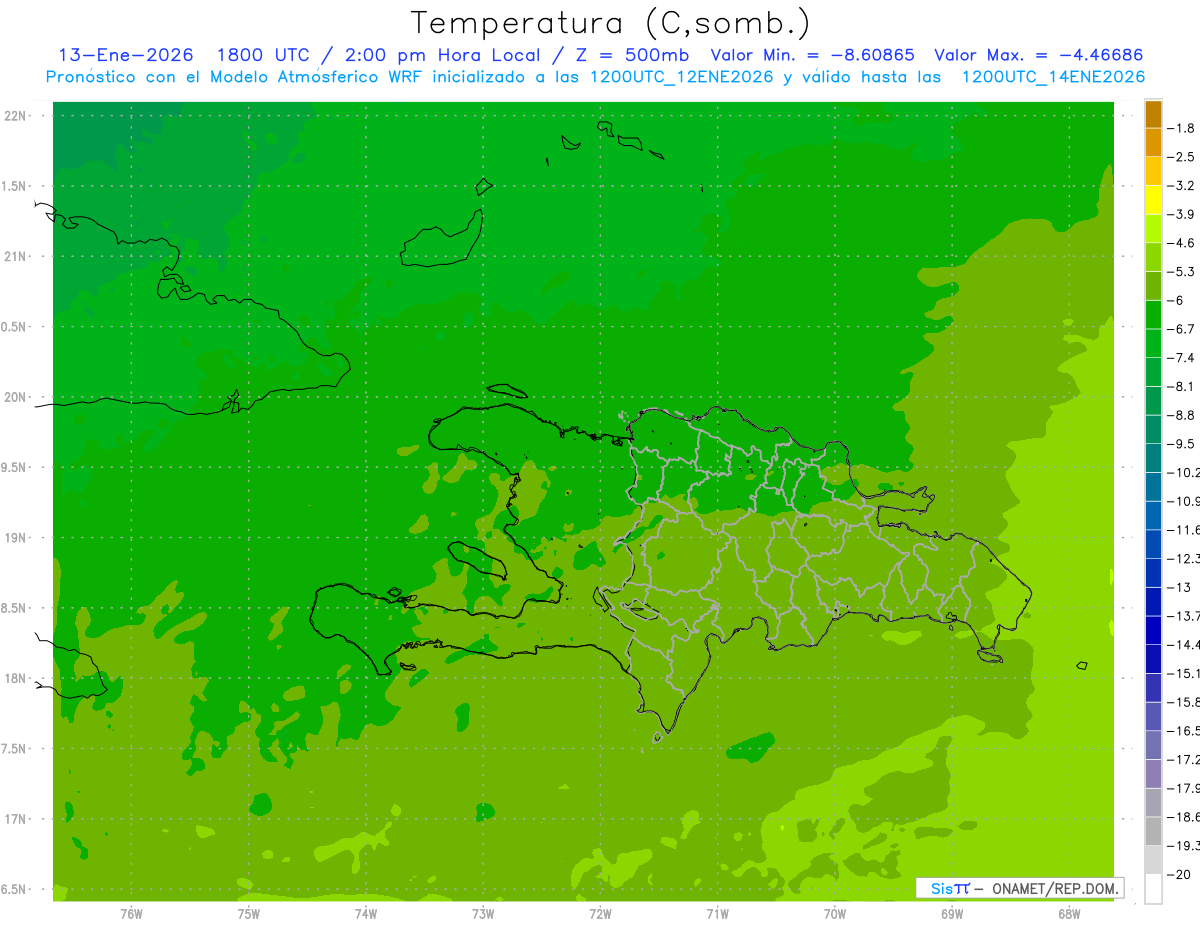Click the 'Valor Min. = -8.60865' text
1200x927 pixels.
815,55
